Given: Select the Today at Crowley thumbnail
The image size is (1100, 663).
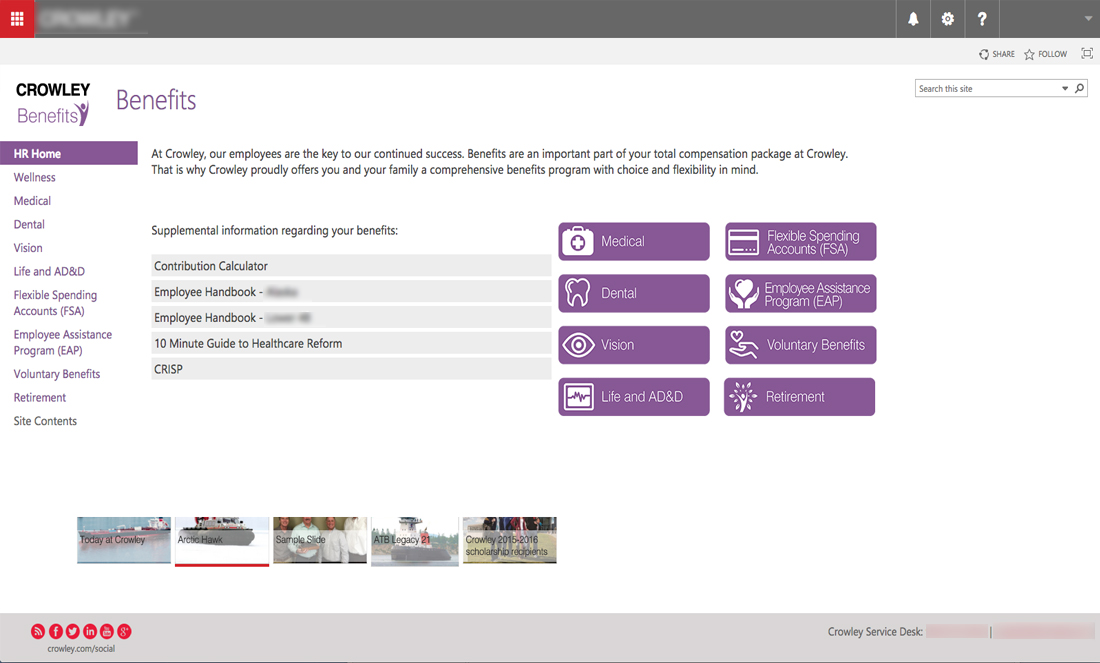Looking at the screenshot, I should pyautogui.click(x=124, y=540).
